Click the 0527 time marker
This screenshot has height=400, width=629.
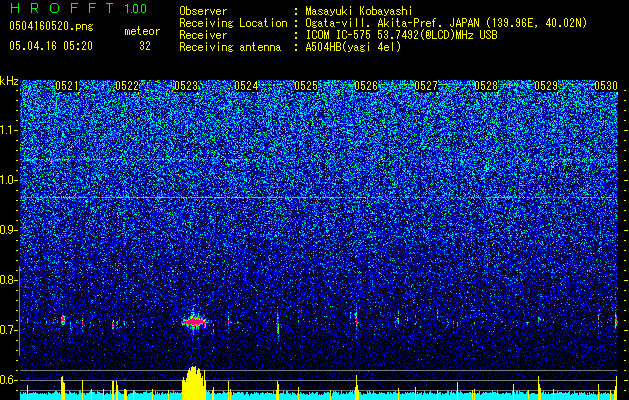[x=426, y=86]
